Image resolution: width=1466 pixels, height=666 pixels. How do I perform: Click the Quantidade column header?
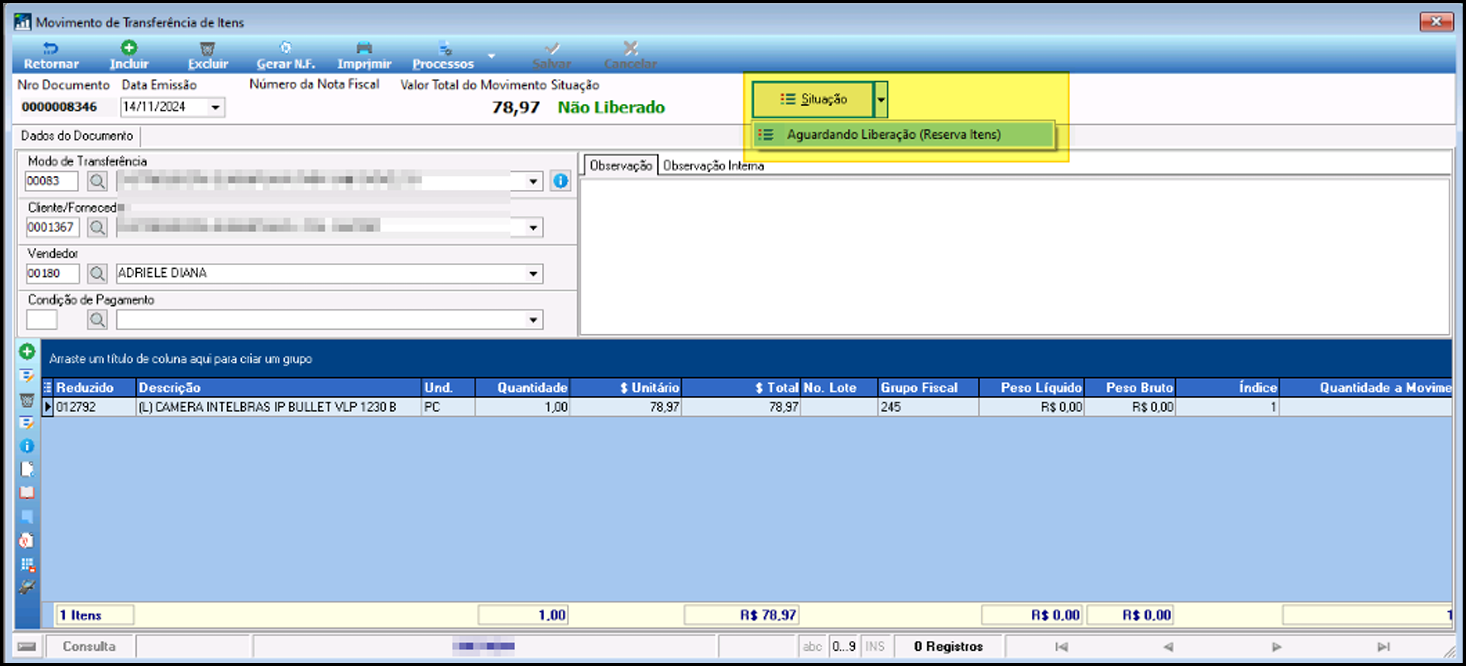(523, 388)
